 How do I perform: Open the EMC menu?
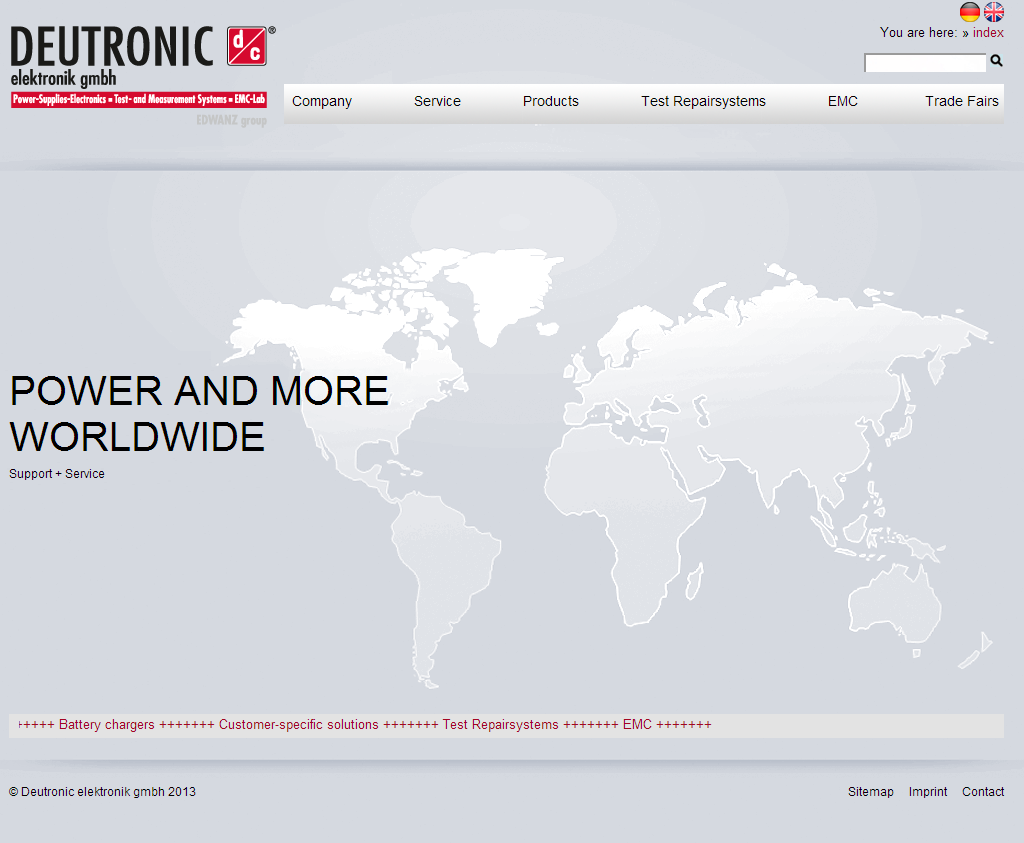point(842,101)
